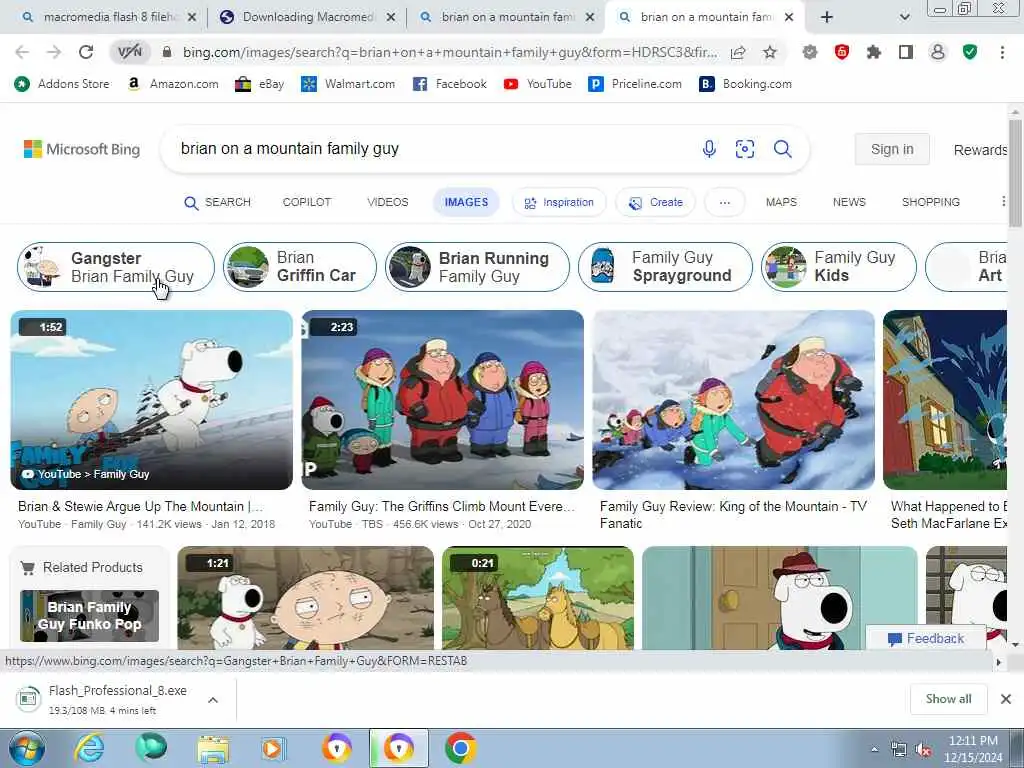Click the Feedback button
This screenshot has height=768, width=1024.
click(926, 639)
